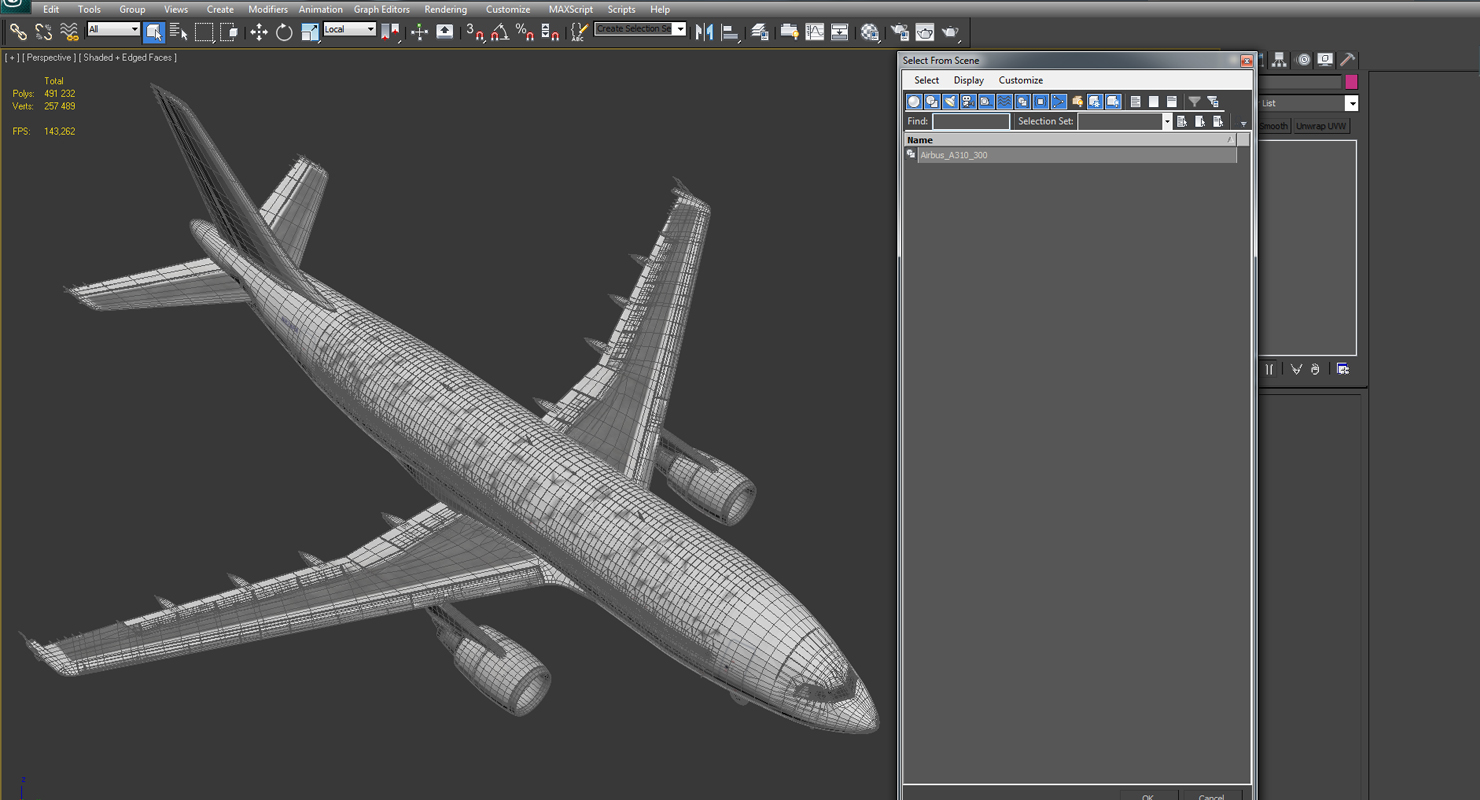The image size is (1480, 800).
Task: Open the Edit menu
Action: point(51,9)
